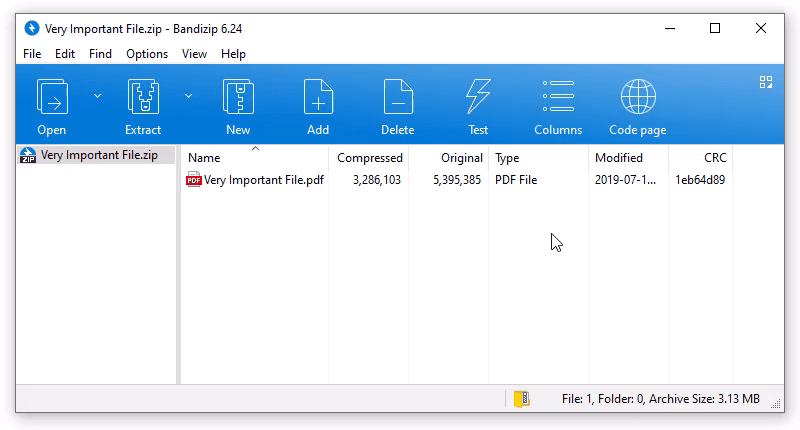Open the Options menu
This screenshot has height=430, width=800.
click(147, 54)
